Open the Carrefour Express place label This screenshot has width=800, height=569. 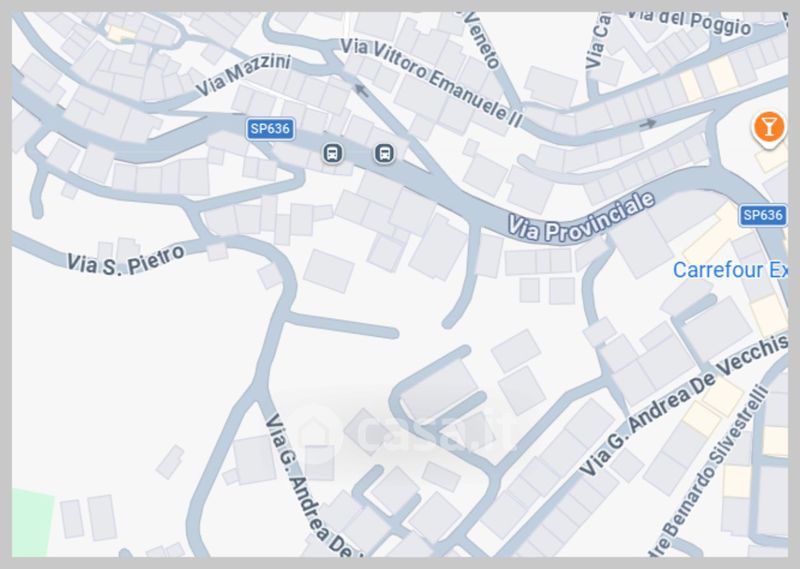click(730, 269)
